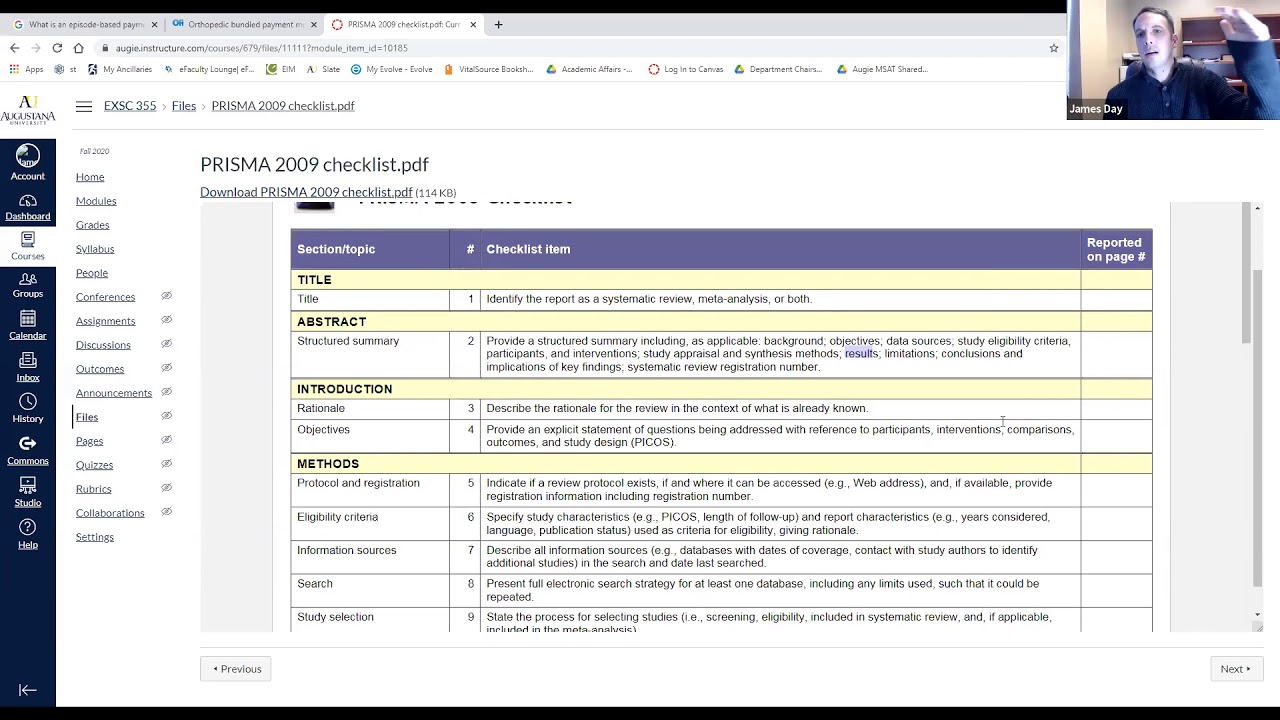The image size is (1280, 720).
Task: Open the My Evolve bookmark
Action: pyautogui.click(x=392, y=69)
